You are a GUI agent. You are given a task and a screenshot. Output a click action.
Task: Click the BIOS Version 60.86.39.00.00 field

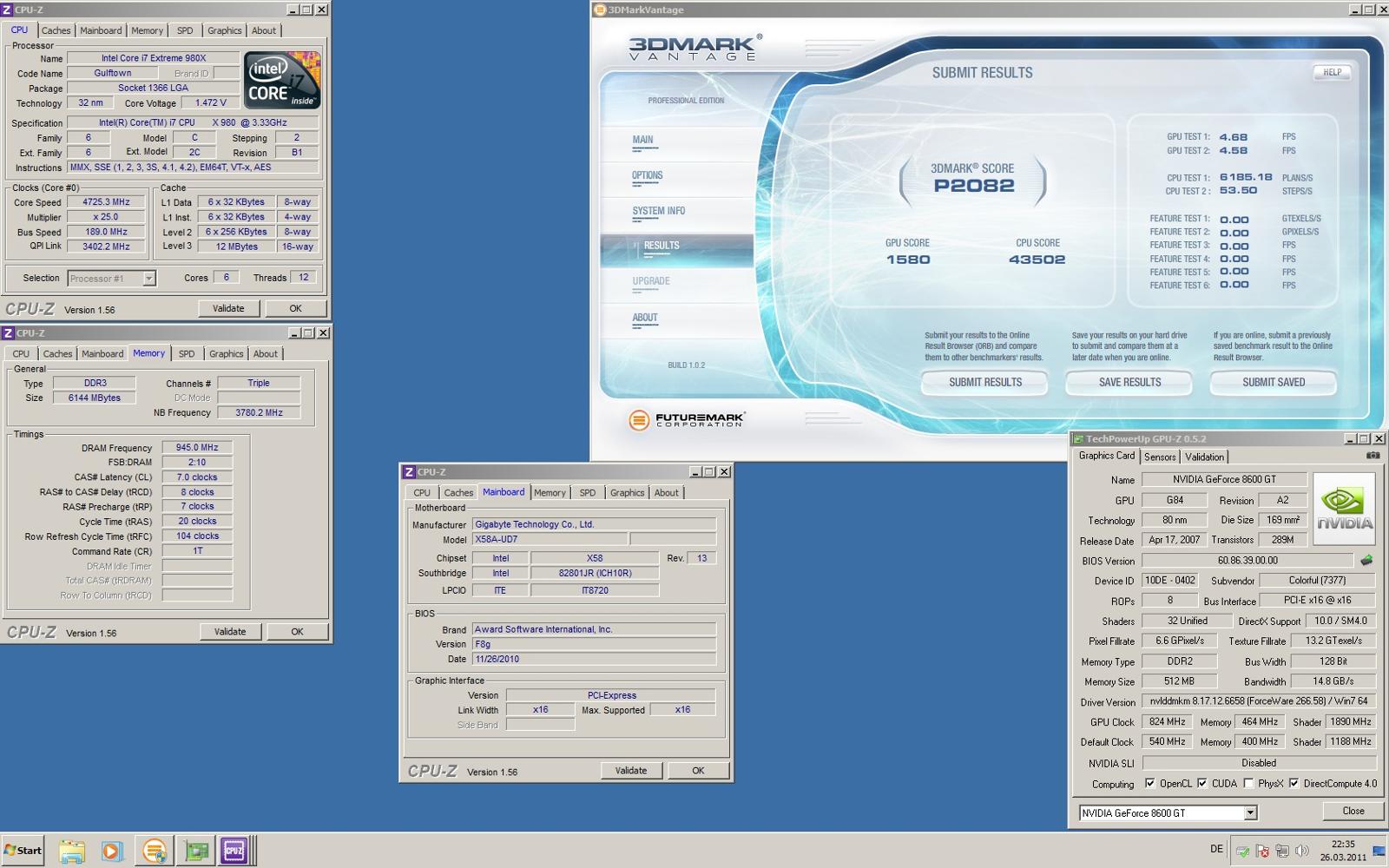pos(1247,561)
